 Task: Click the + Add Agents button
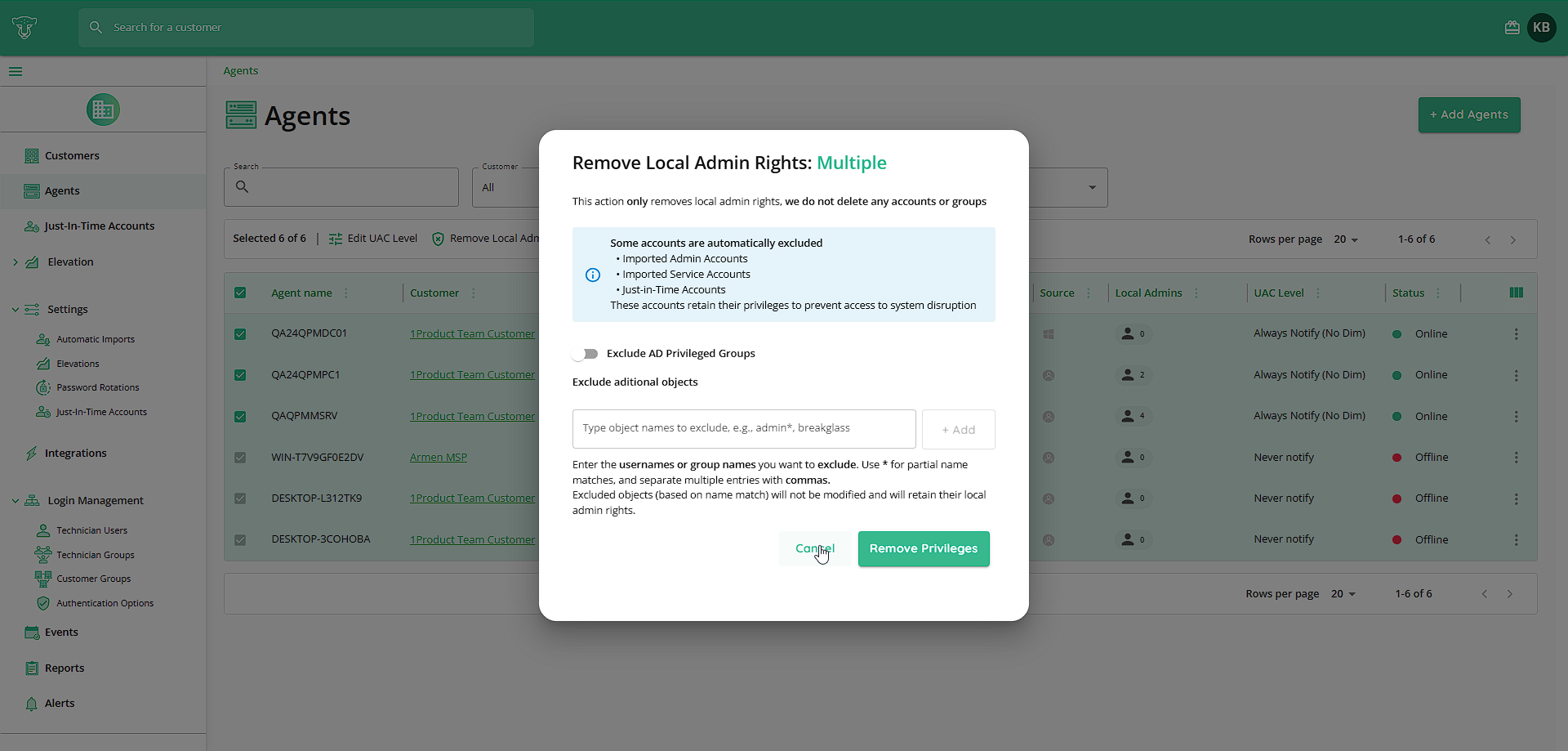pyautogui.click(x=1469, y=115)
